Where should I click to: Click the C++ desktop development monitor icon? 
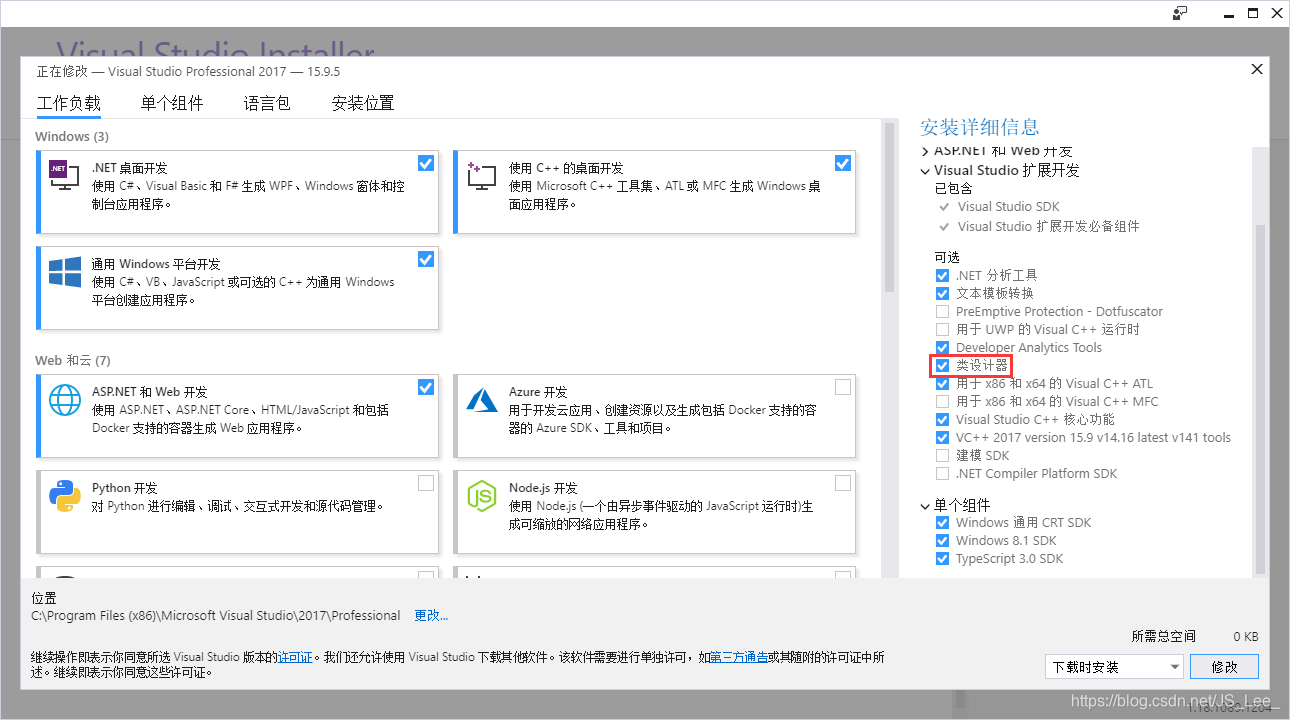click(481, 176)
